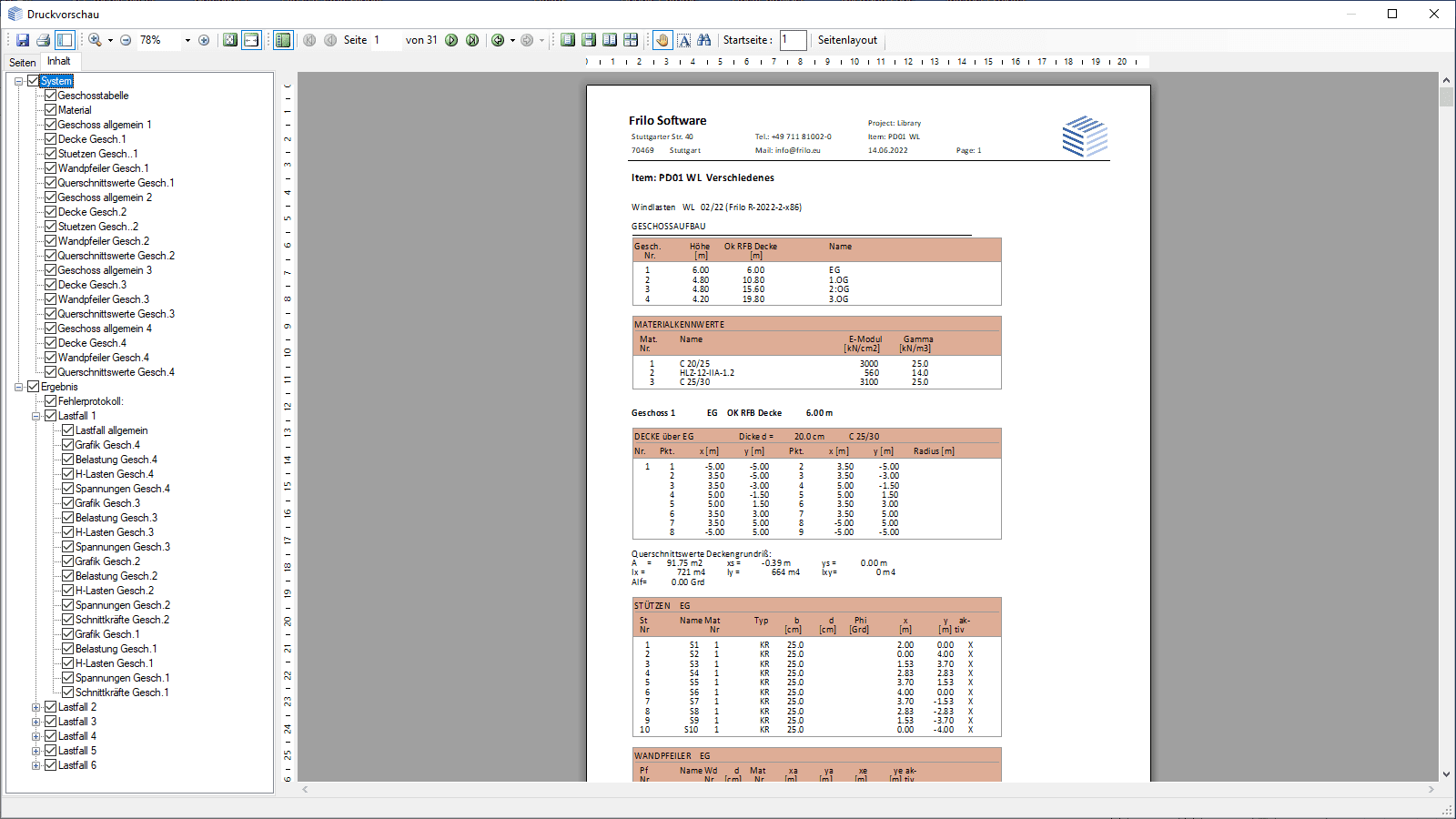Collapse the Ergebnis tree node
Screen dimensions: 1456x819
pyautogui.click(x=18, y=387)
